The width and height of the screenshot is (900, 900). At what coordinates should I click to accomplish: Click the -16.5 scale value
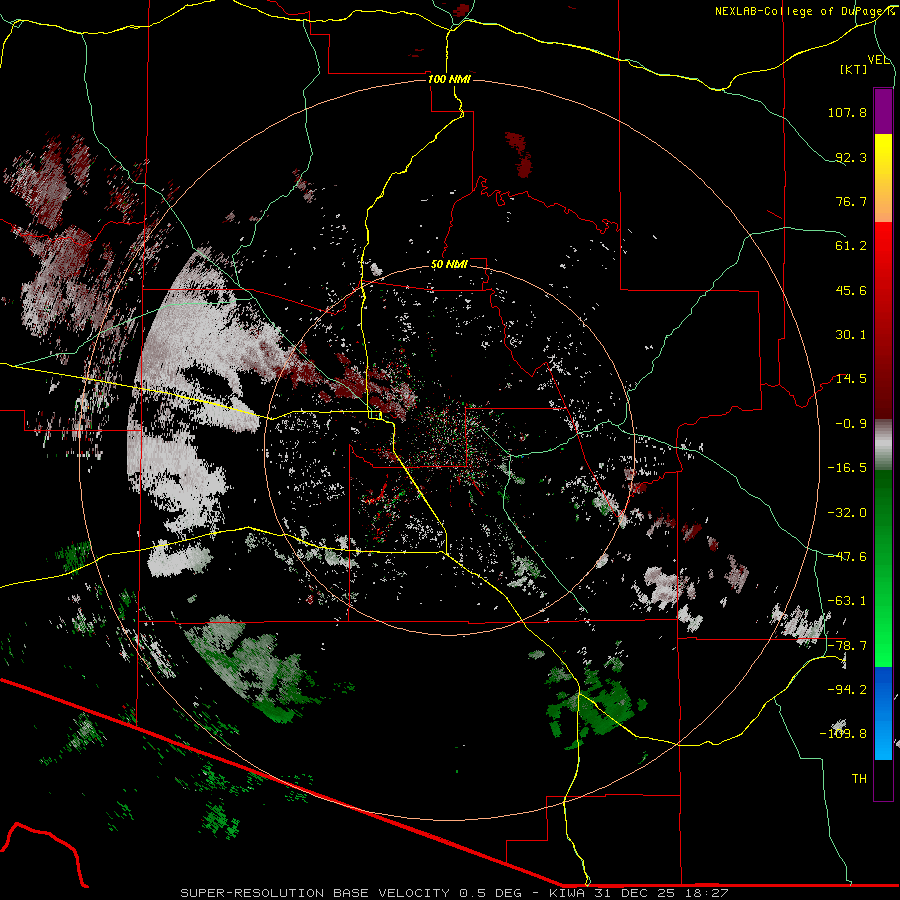pyautogui.click(x=847, y=468)
